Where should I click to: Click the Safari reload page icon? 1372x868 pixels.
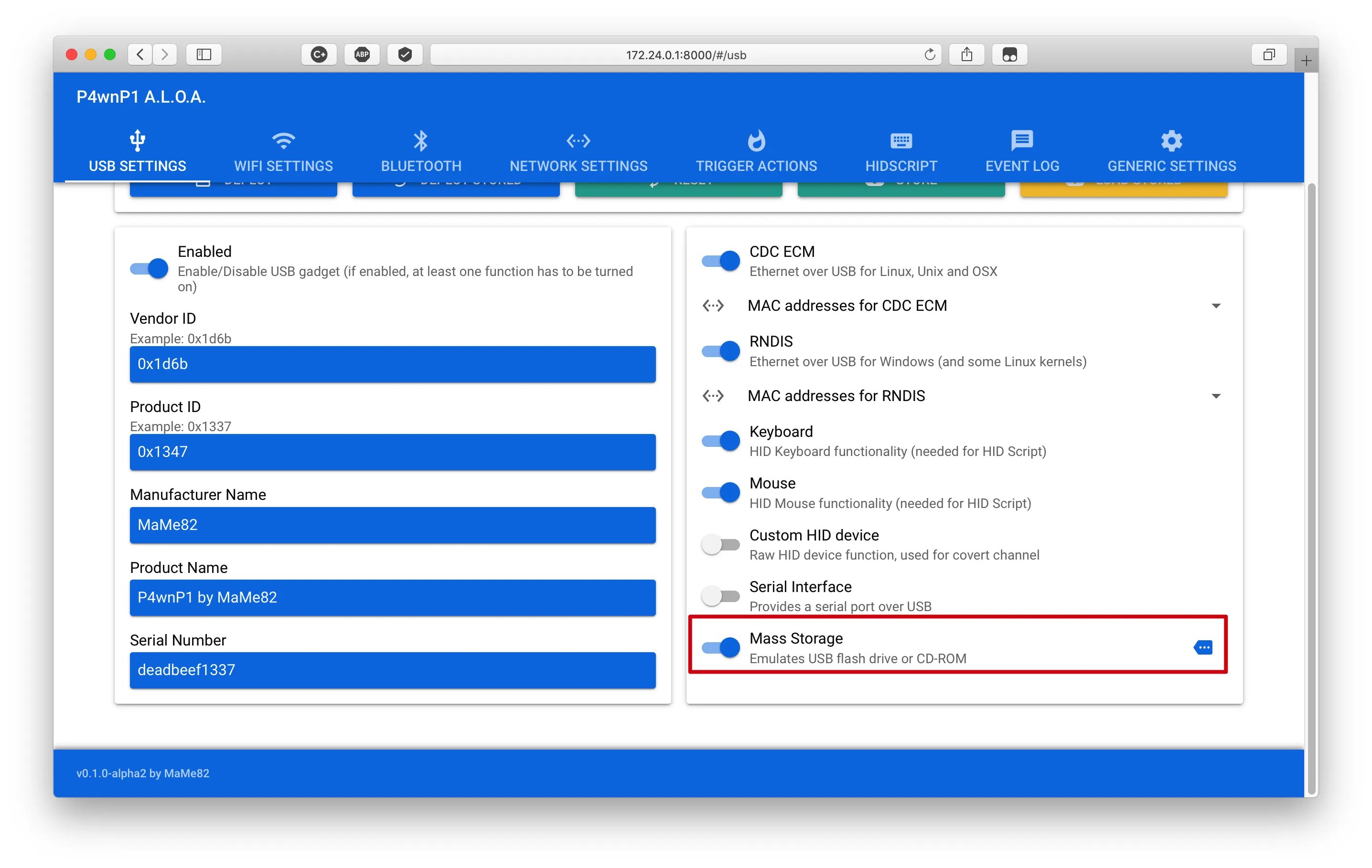(930, 55)
